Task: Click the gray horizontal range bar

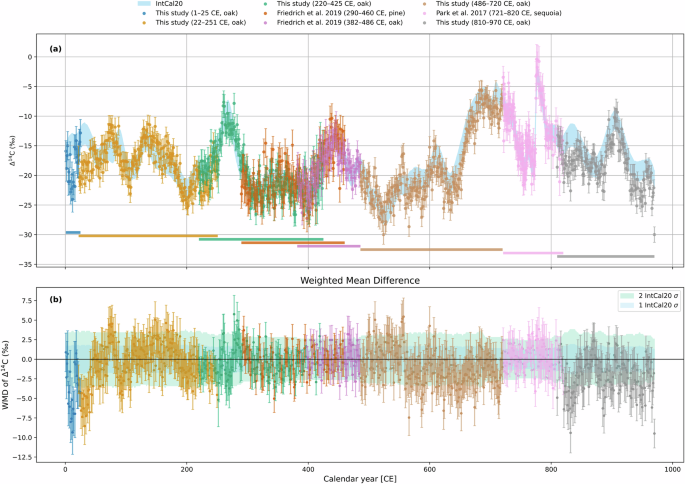Action: (x=605, y=257)
